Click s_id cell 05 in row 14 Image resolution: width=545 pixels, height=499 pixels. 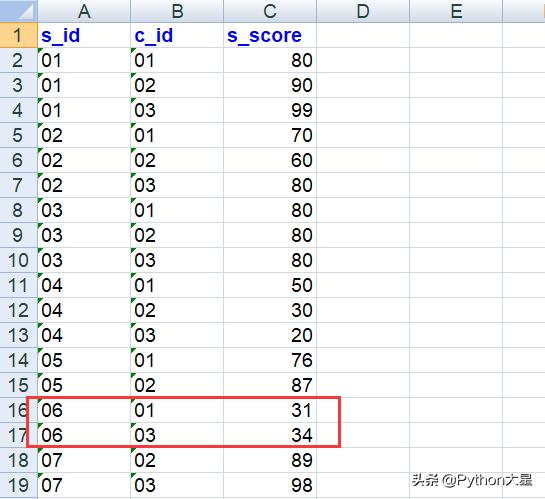point(84,360)
